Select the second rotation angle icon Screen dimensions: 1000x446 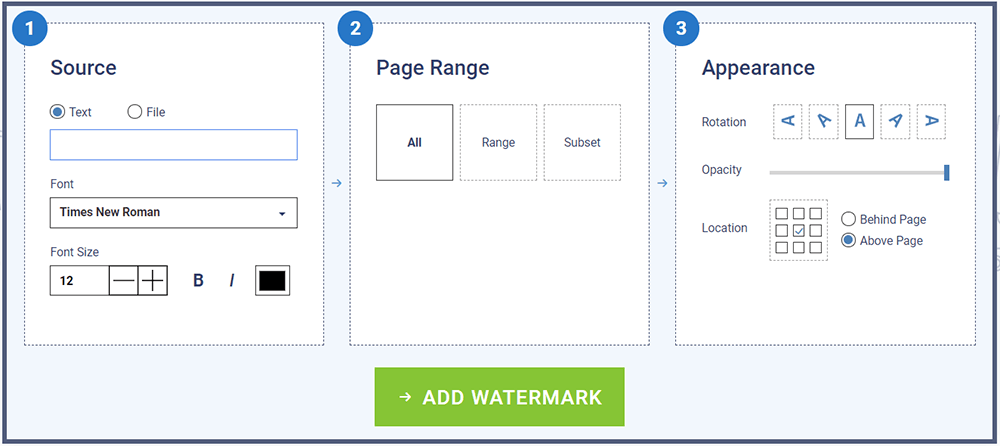823,122
